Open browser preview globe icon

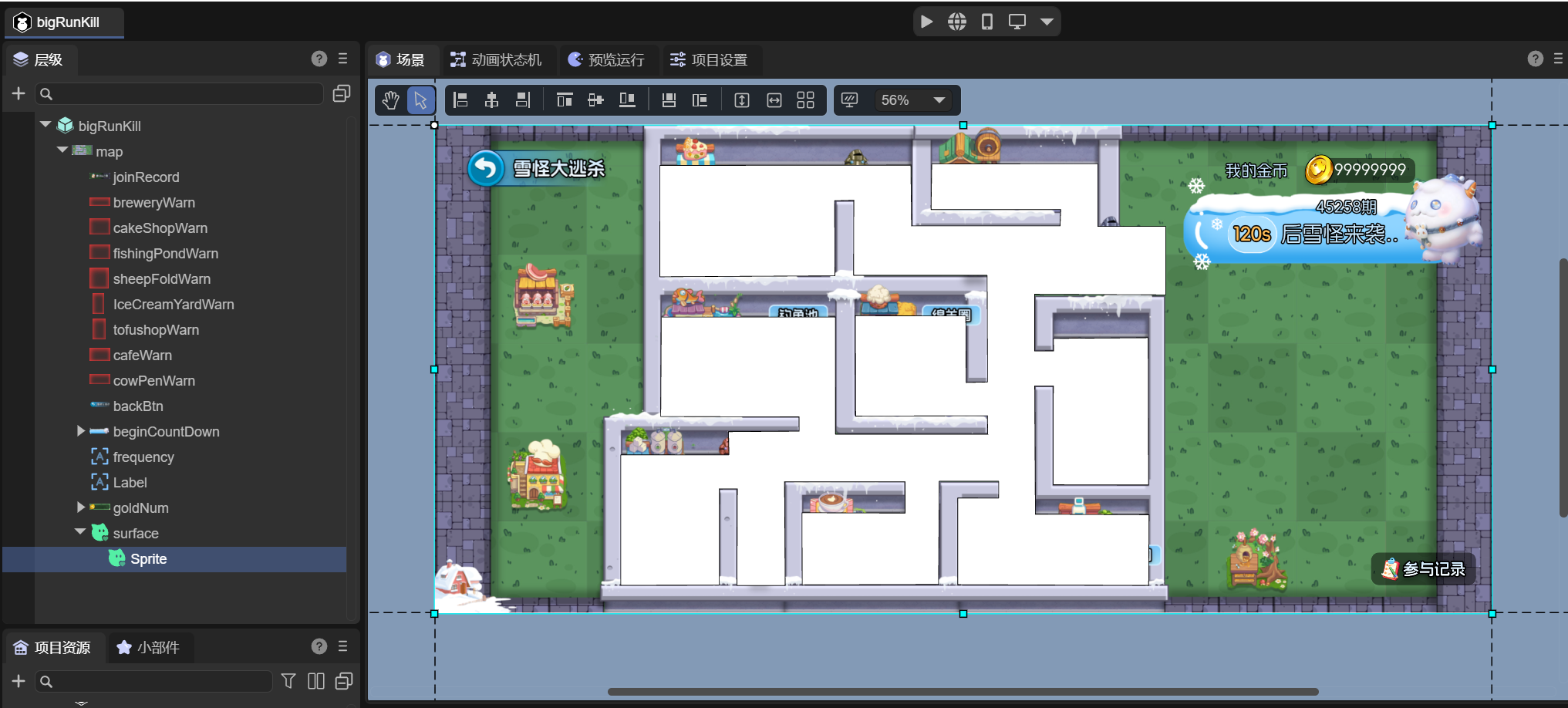coord(957,22)
